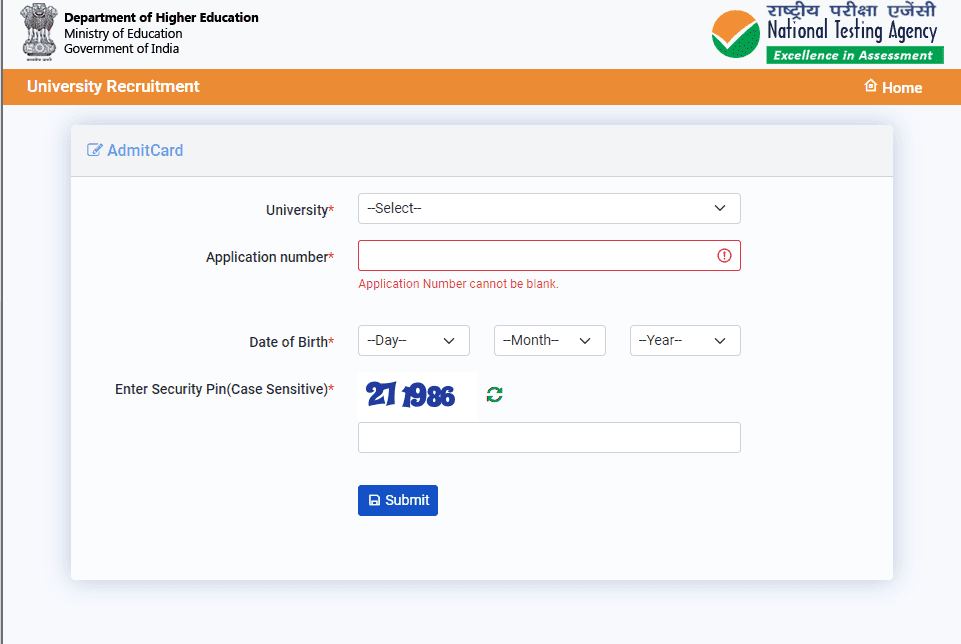Go to Home in the navigation bar
Screen dimensions: 961x644
click(x=901, y=88)
